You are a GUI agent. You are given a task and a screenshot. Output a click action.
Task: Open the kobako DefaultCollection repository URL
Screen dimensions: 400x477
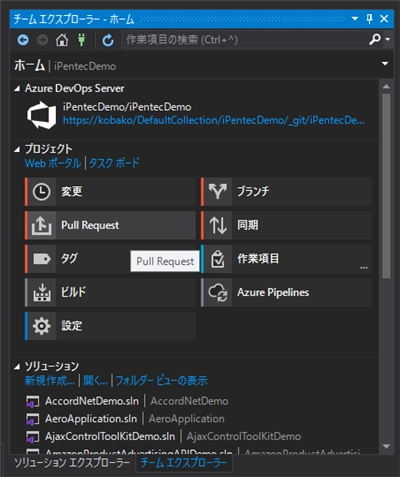pos(213,120)
